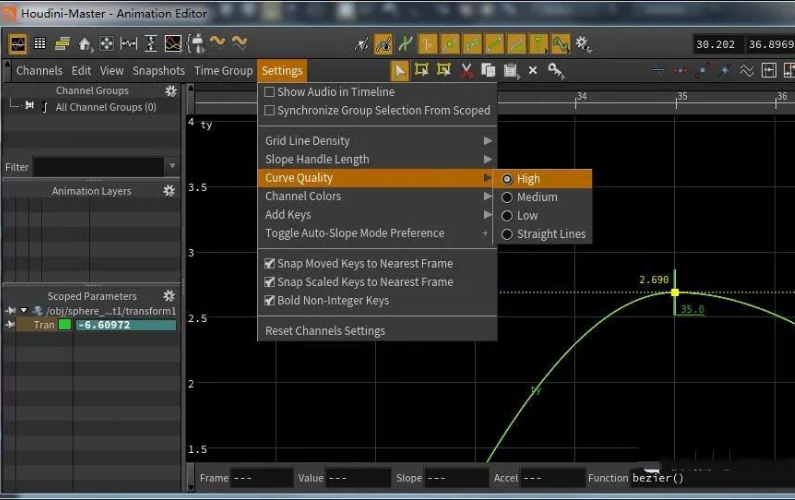Click the second orange wave icon
The width and height of the screenshot is (795, 500).
[x=240, y=42]
